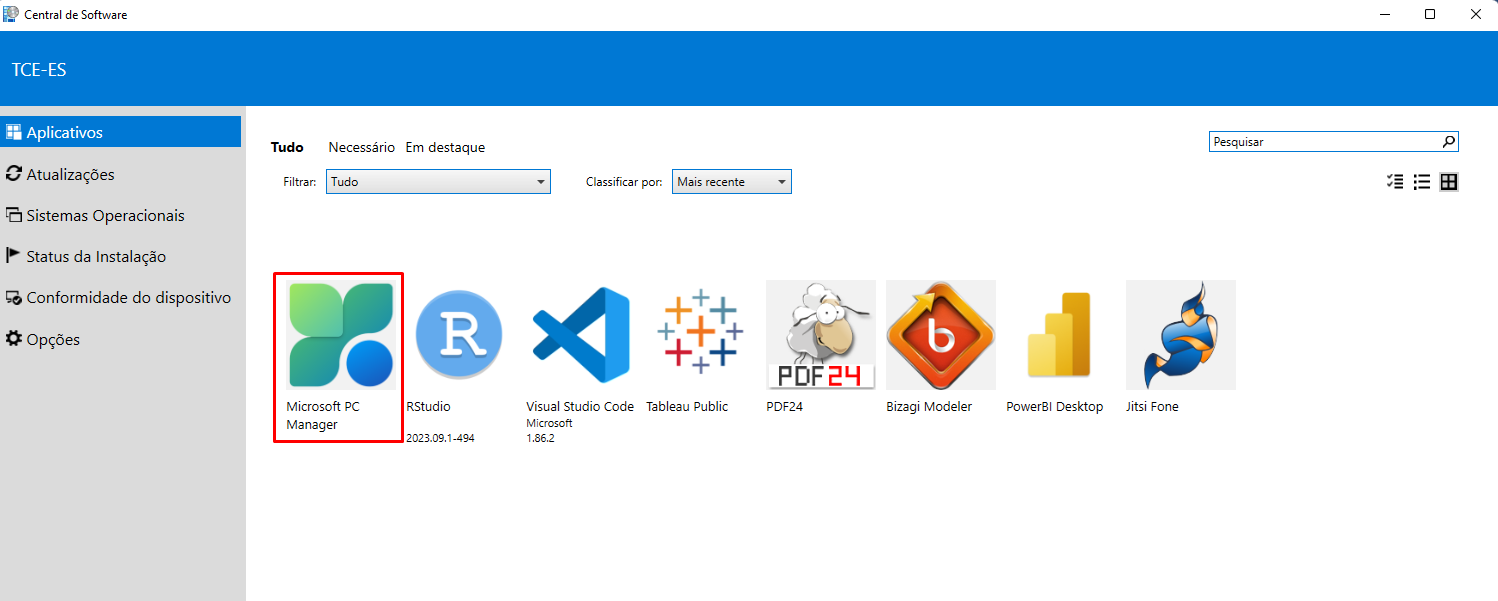Click the Visual Studio Code label
The image size is (1498, 601).
click(x=580, y=407)
